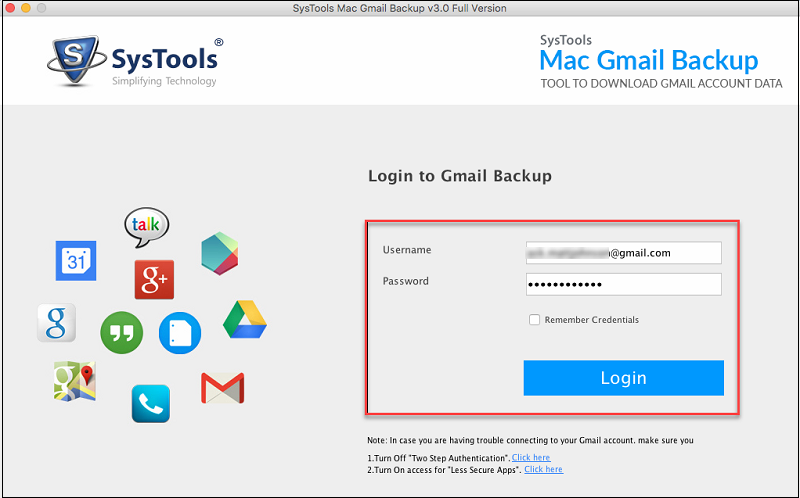
Task: Click the SysTools shield logo
Action: (x=77, y=61)
